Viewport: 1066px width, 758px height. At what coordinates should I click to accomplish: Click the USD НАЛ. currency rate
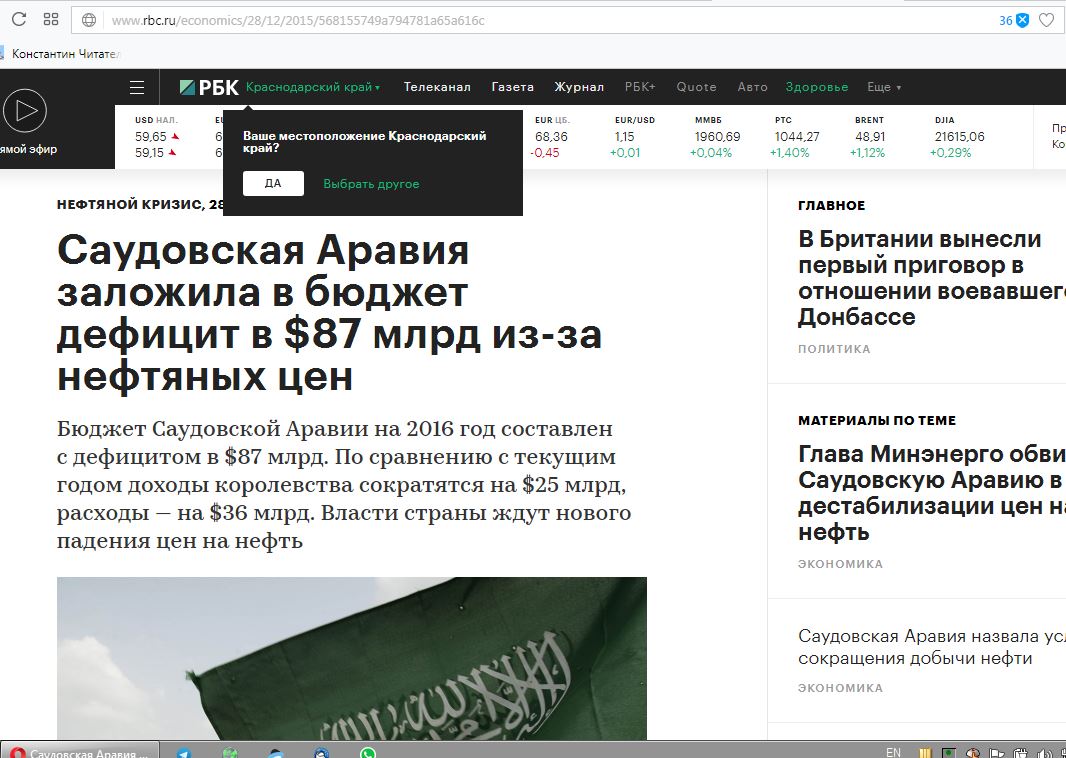pyautogui.click(x=157, y=137)
